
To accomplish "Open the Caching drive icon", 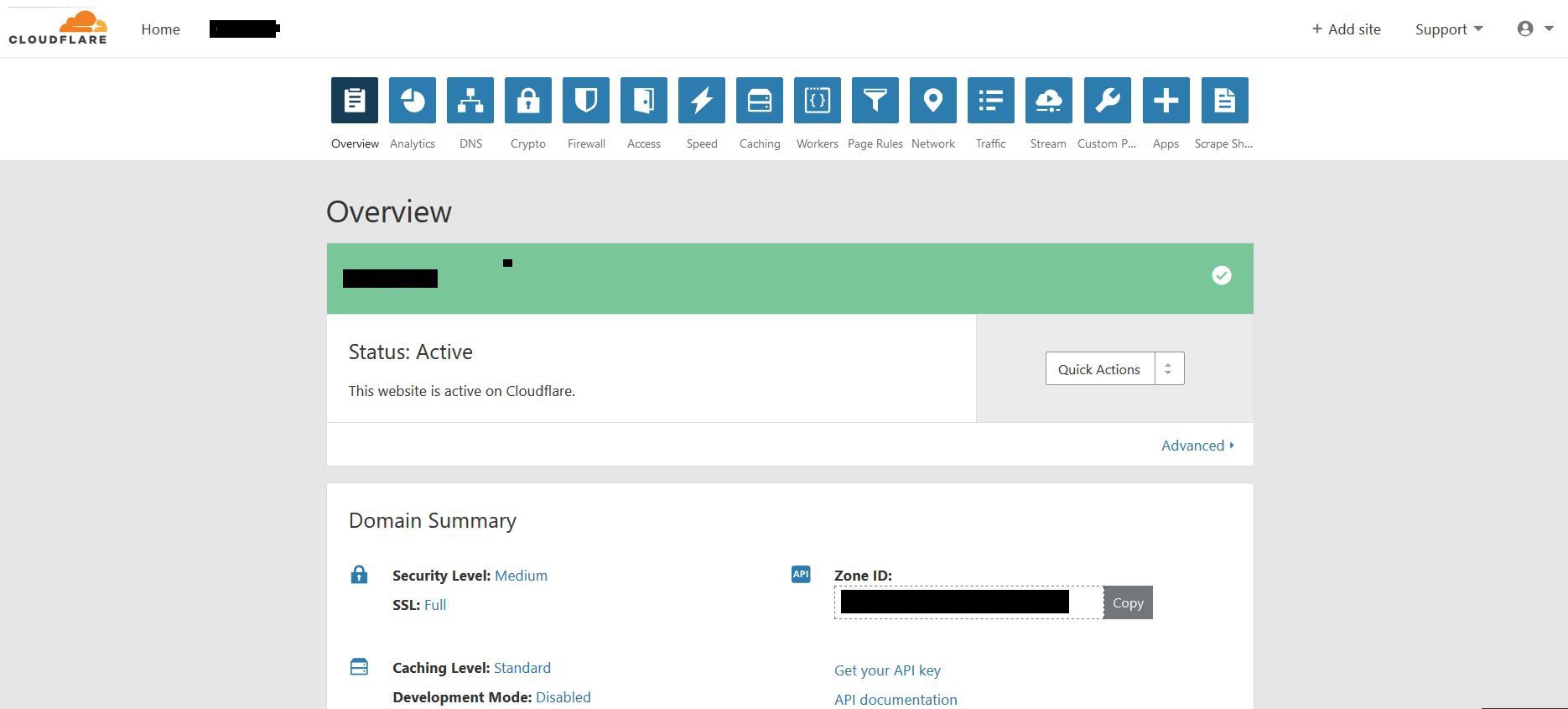I will coord(760,101).
